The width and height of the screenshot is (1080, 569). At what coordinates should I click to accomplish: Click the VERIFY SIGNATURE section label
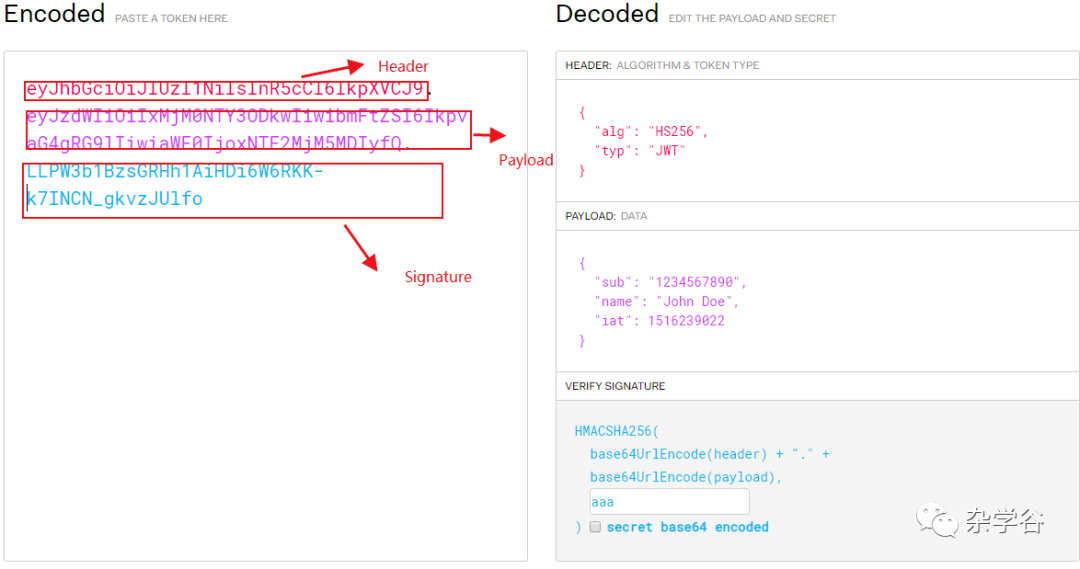coord(615,386)
